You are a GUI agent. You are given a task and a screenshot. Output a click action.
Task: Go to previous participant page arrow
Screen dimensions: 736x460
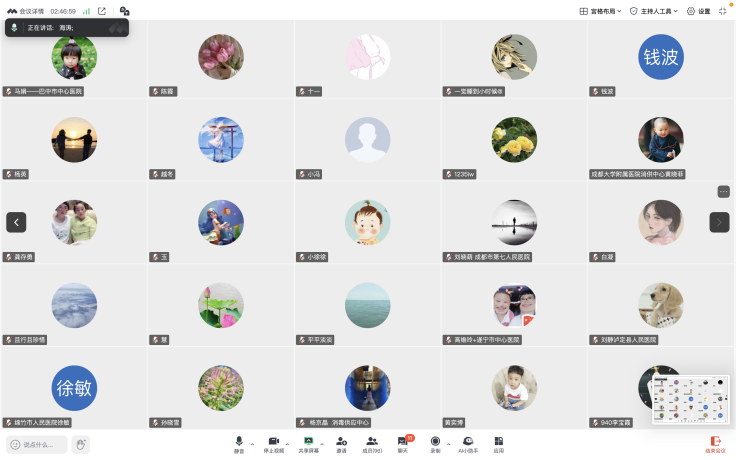pos(16,222)
